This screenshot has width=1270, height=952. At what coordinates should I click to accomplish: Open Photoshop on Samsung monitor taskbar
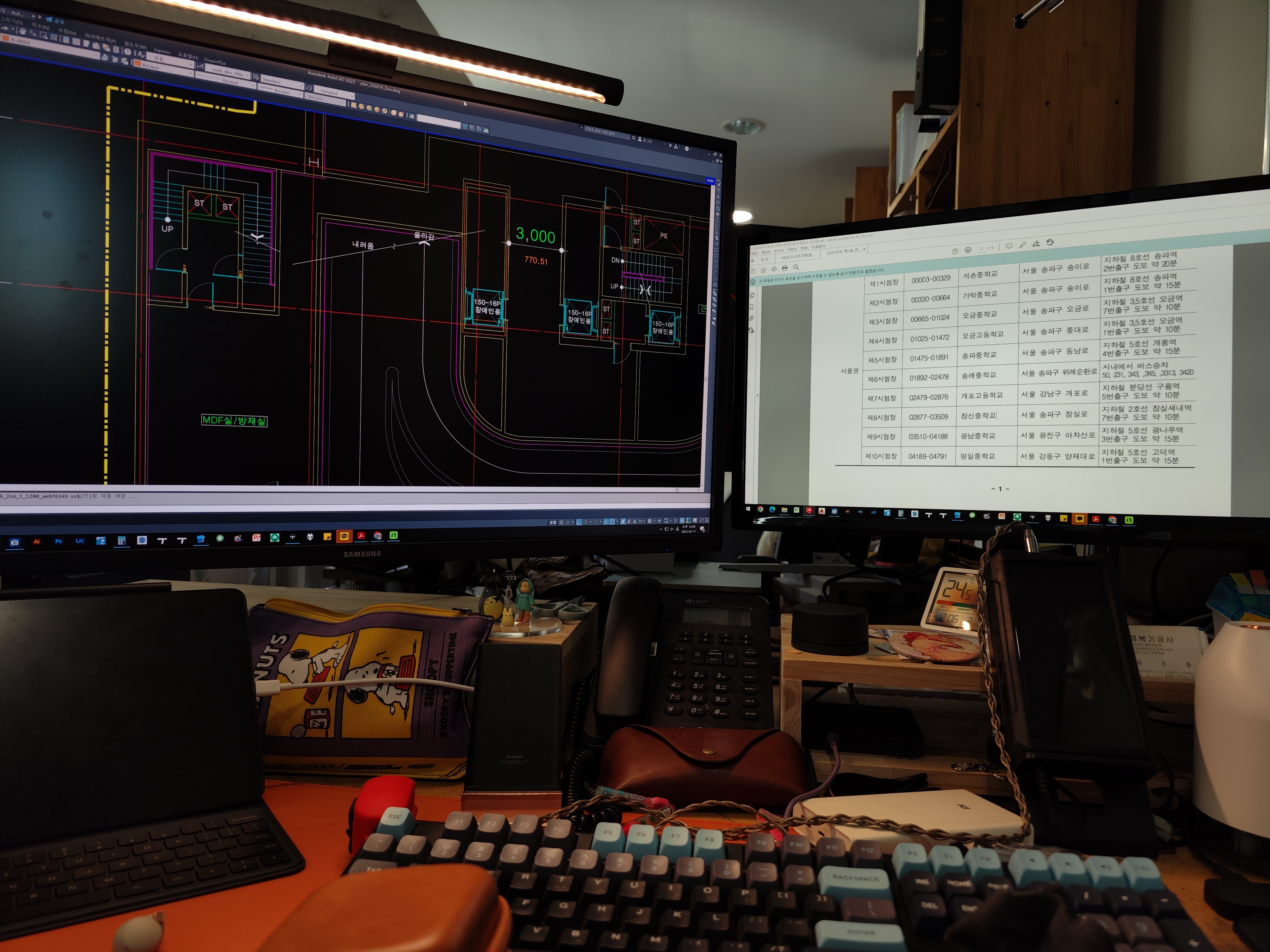(58, 541)
